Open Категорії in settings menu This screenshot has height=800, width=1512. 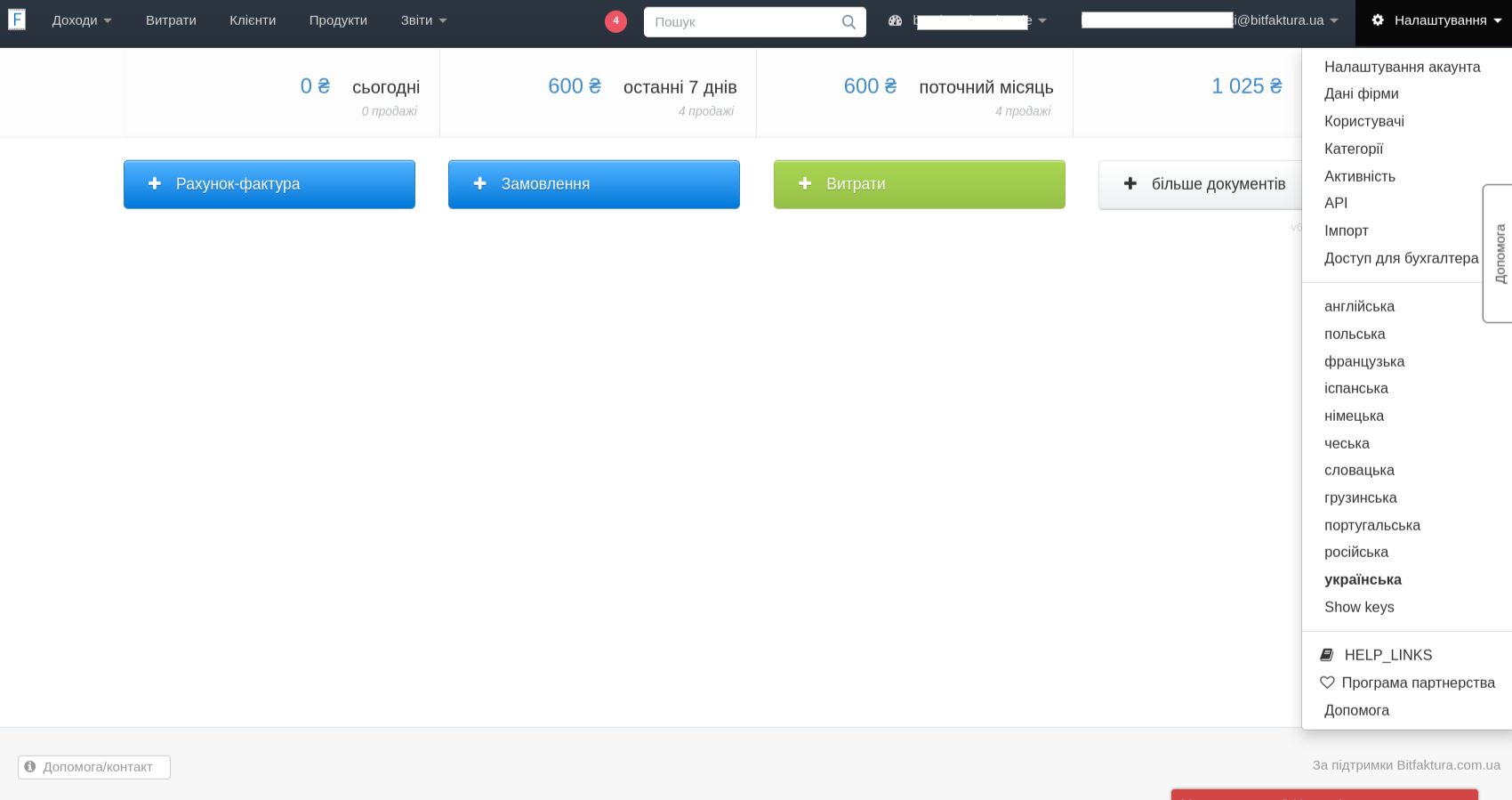click(1354, 149)
